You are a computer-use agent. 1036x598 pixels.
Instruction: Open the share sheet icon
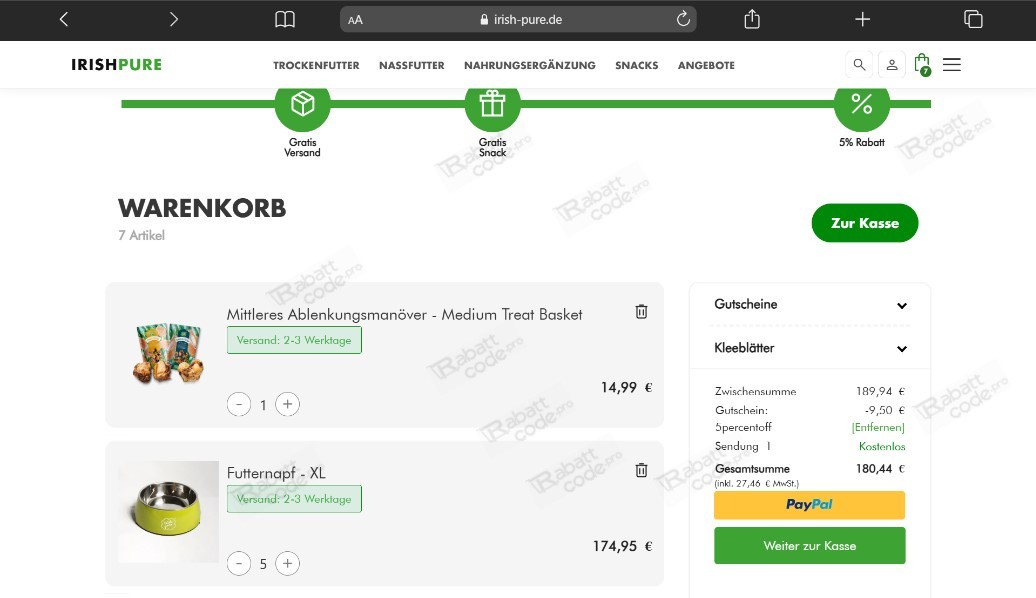(752, 19)
